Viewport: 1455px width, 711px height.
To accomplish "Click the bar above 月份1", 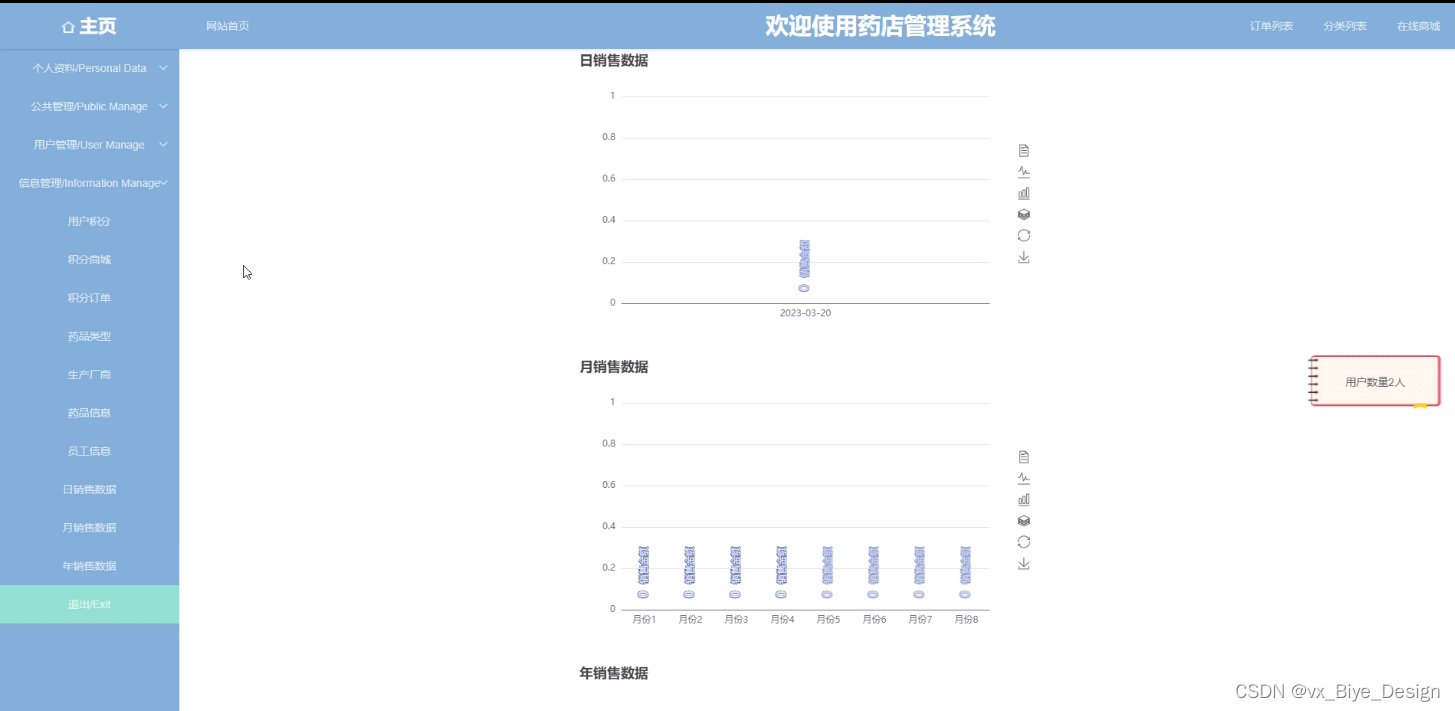I will tap(643, 572).
